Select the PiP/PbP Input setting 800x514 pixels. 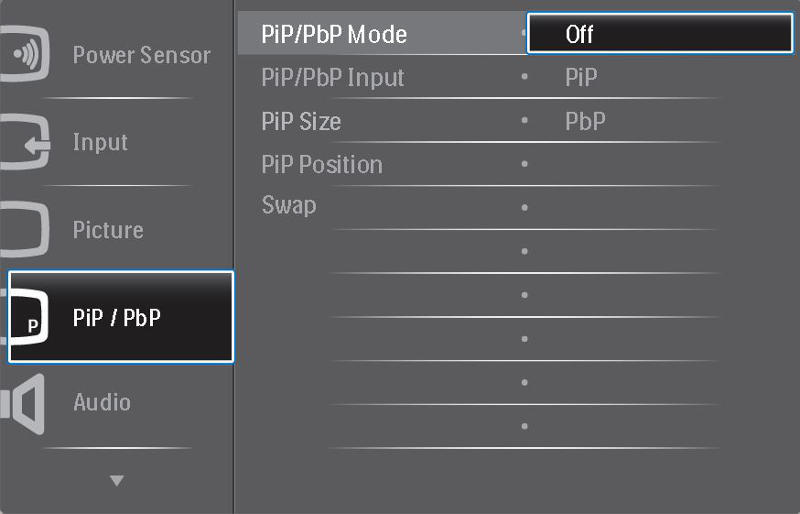333,78
